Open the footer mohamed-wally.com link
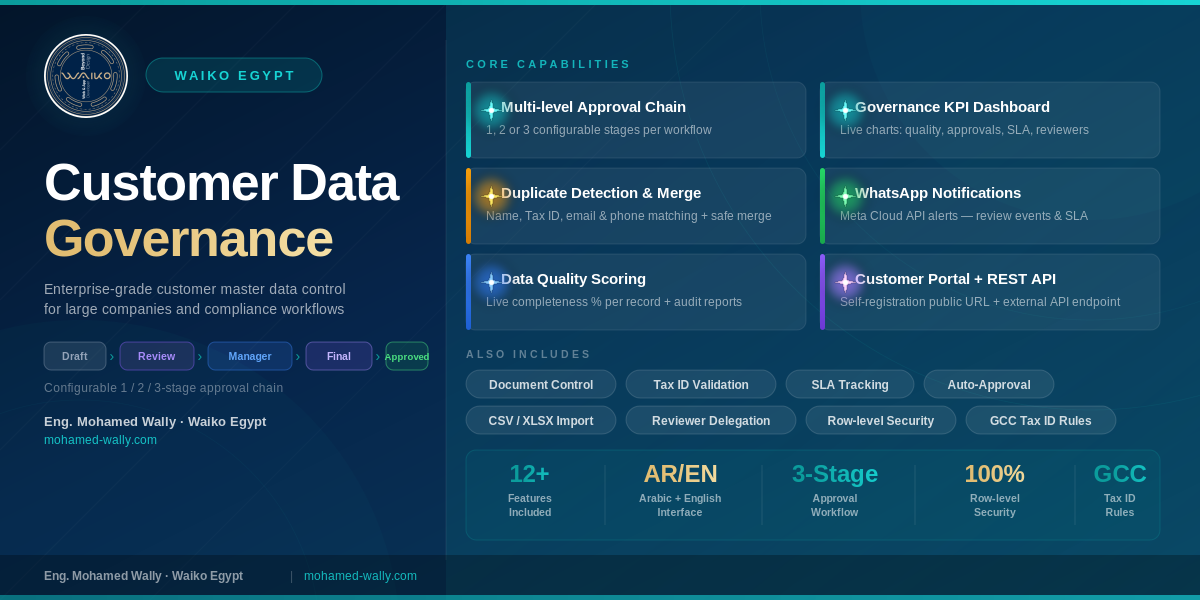1200x600 pixels. click(x=360, y=576)
